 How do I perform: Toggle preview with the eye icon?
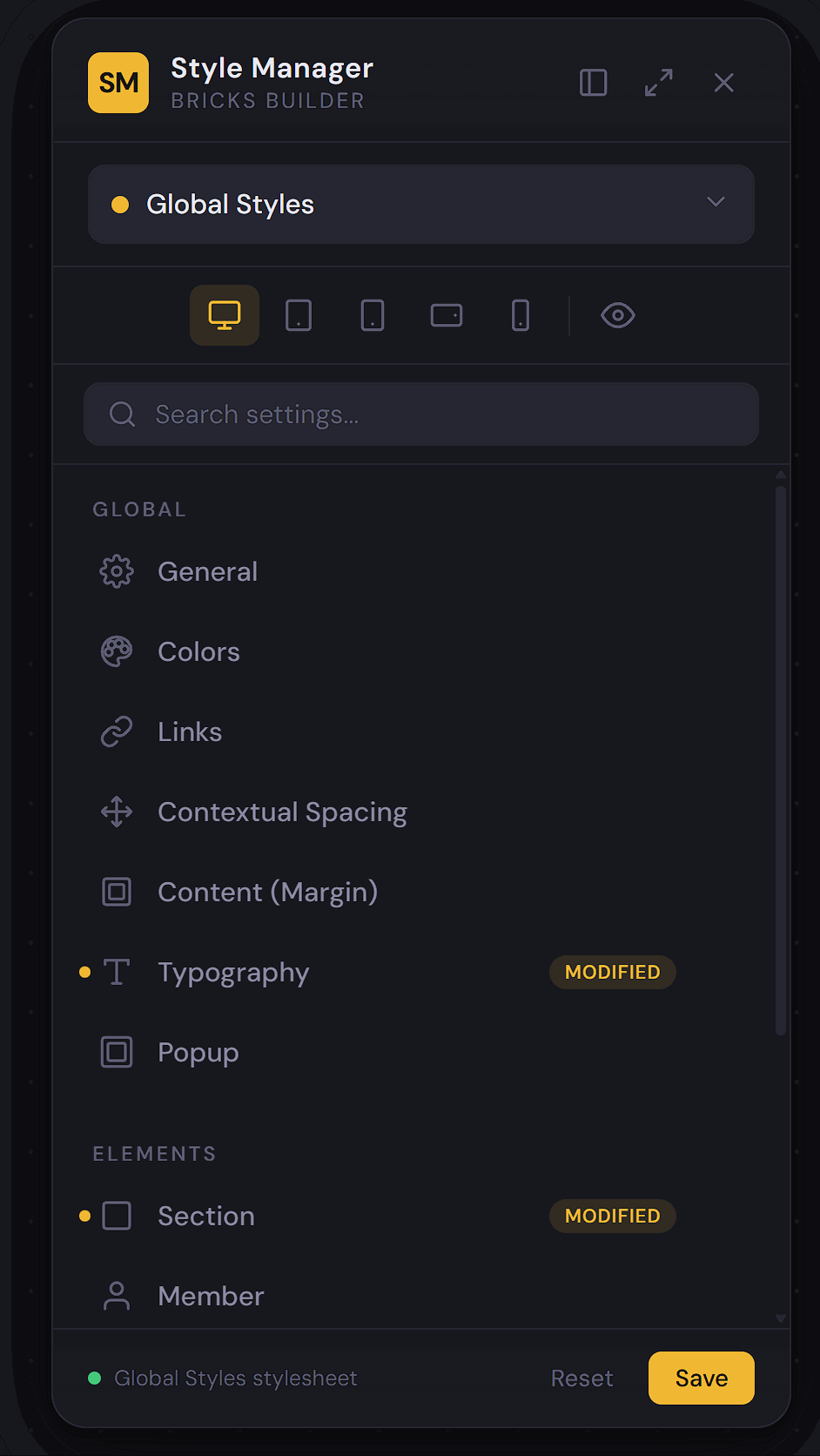[x=618, y=315]
